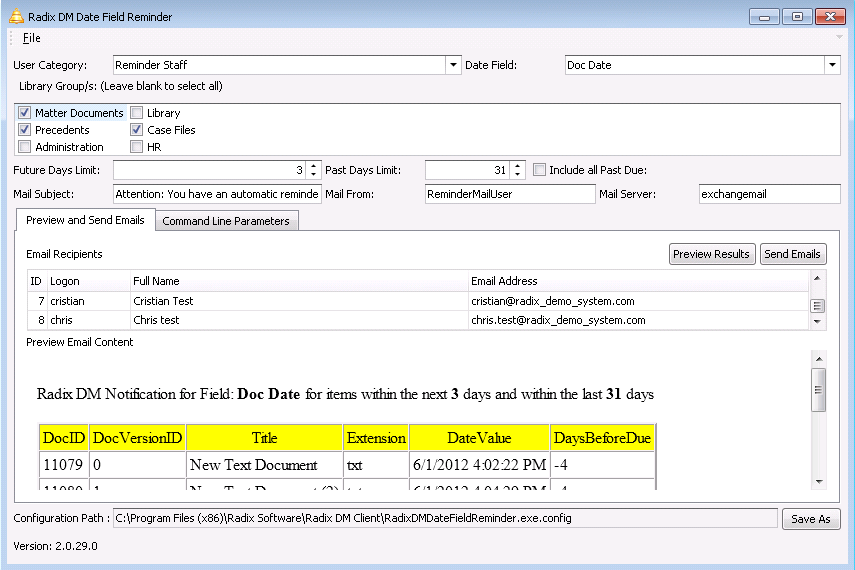Click the Configuration Path text field
855x570 pixels.
click(445, 518)
